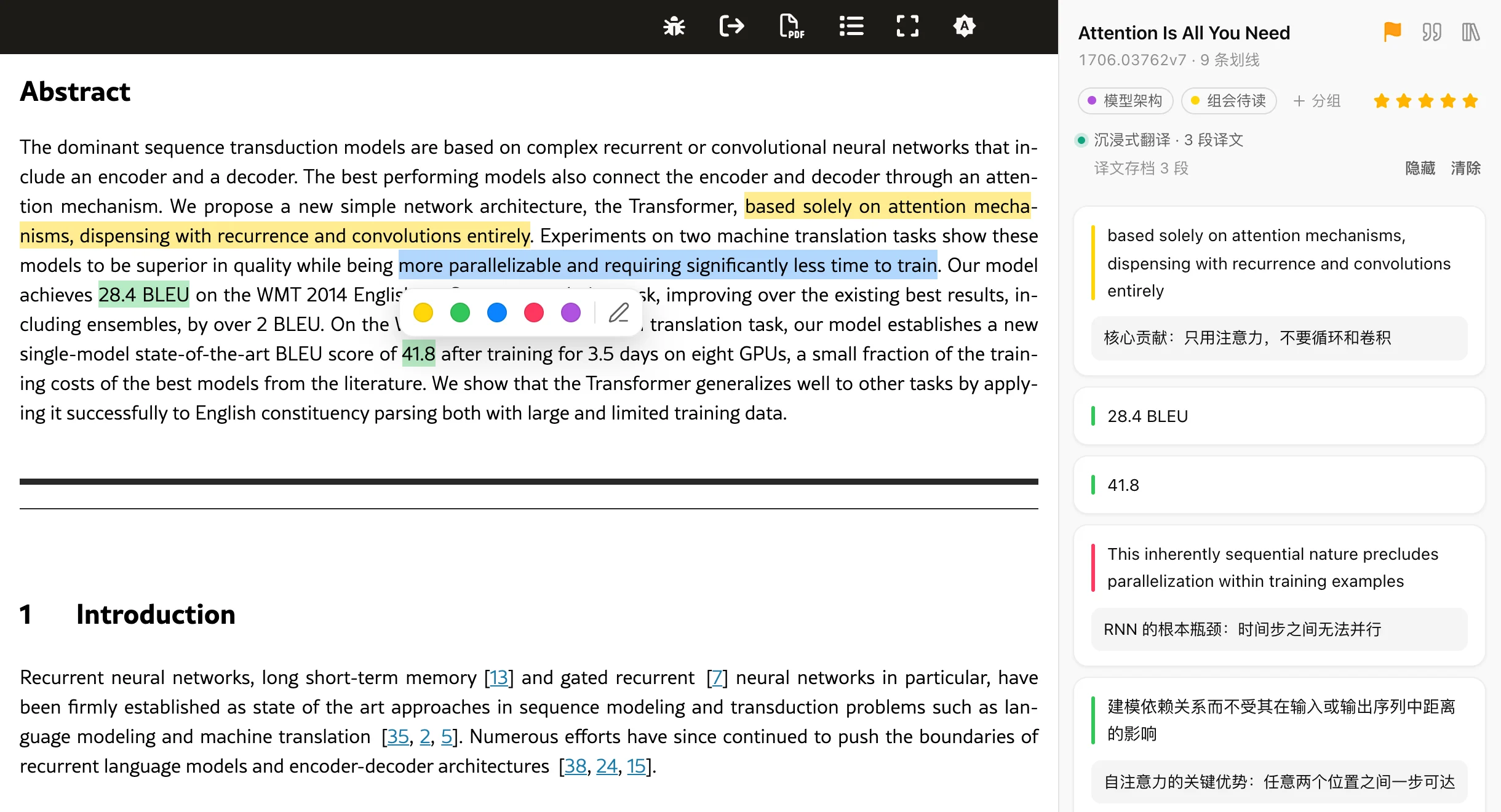Image resolution: width=1501 pixels, height=812 pixels.
Task: Select the 模型架构 group tag
Action: (x=1126, y=101)
